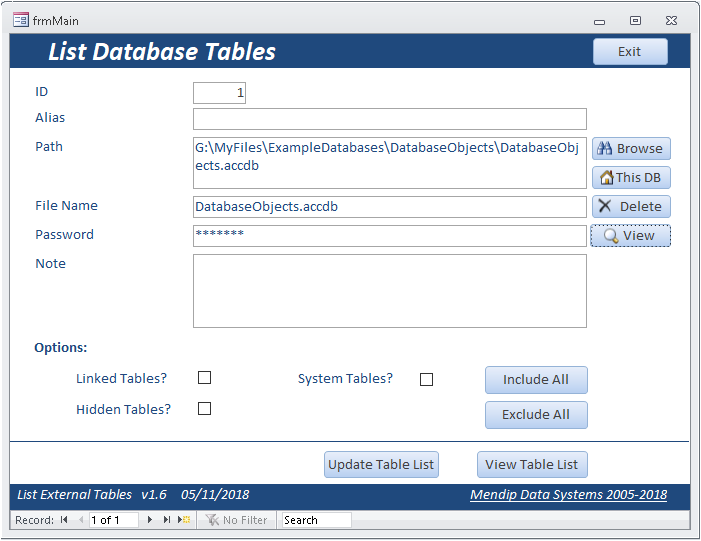Click into the Alias text field

coord(389,119)
